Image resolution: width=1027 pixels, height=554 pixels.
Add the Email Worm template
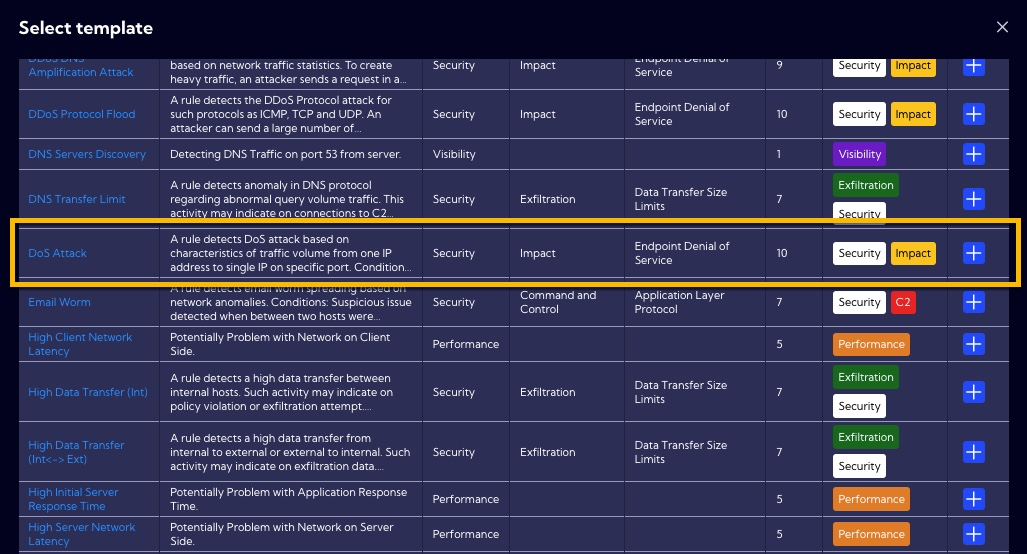973,303
